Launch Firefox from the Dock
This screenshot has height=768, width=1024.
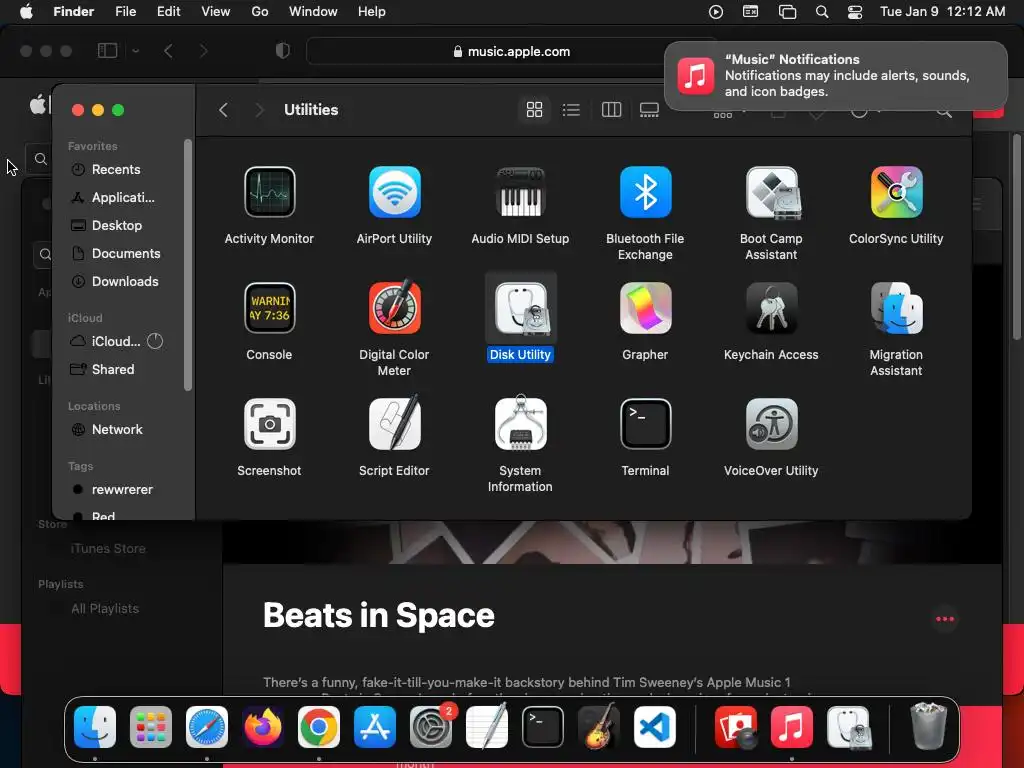pos(263,727)
